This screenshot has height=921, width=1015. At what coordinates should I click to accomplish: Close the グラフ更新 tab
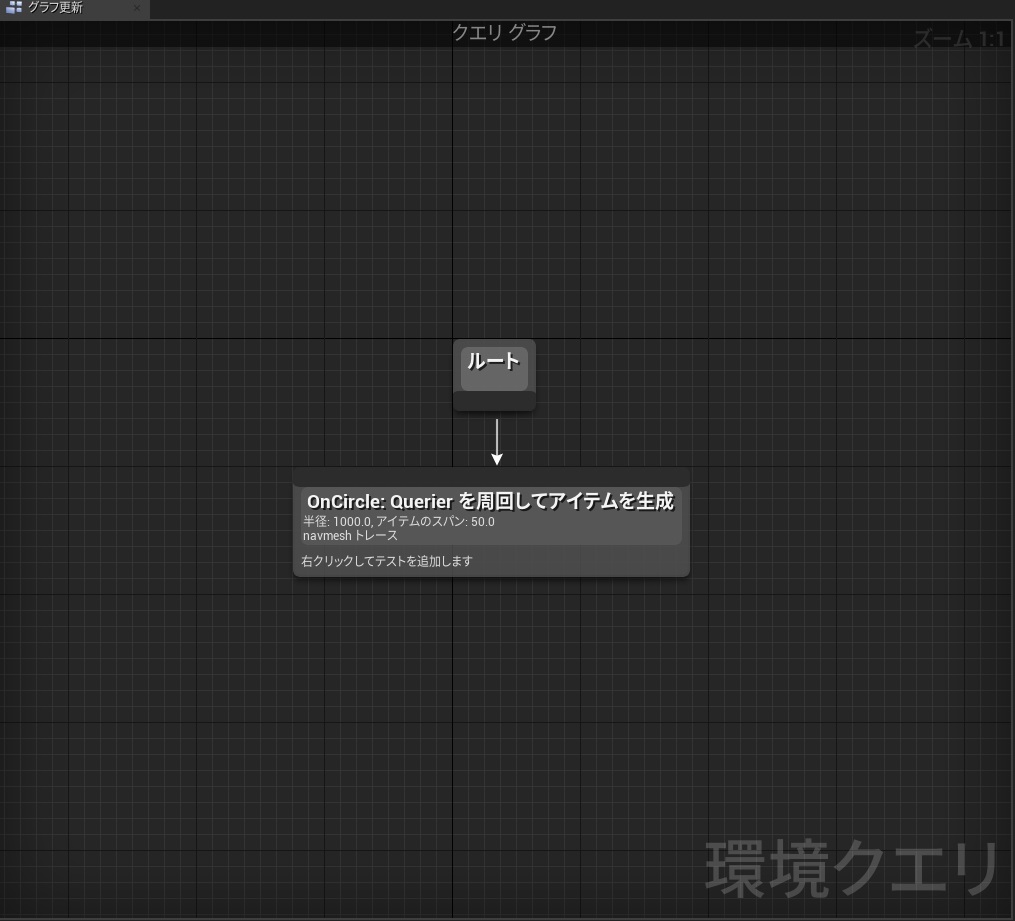pyautogui.click(x=137, y=8)
